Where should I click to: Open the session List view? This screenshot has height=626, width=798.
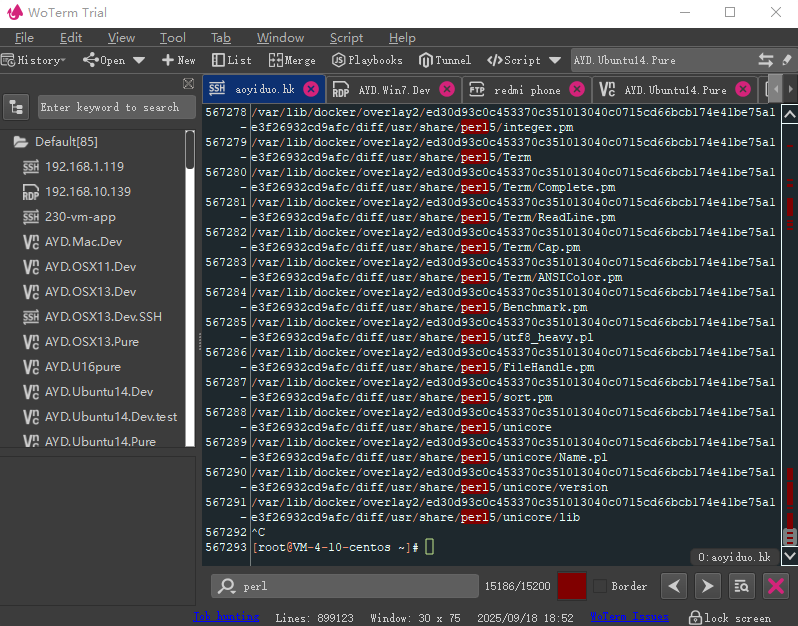[232, 60]
